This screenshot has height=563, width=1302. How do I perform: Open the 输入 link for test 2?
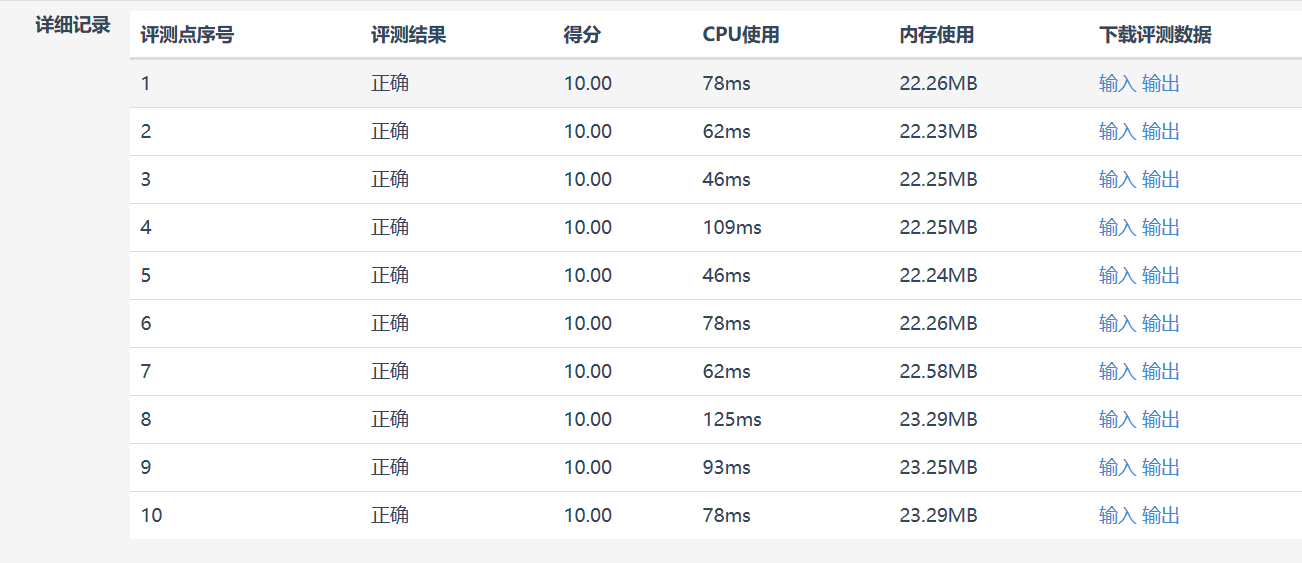click(x=1117, y=132)
